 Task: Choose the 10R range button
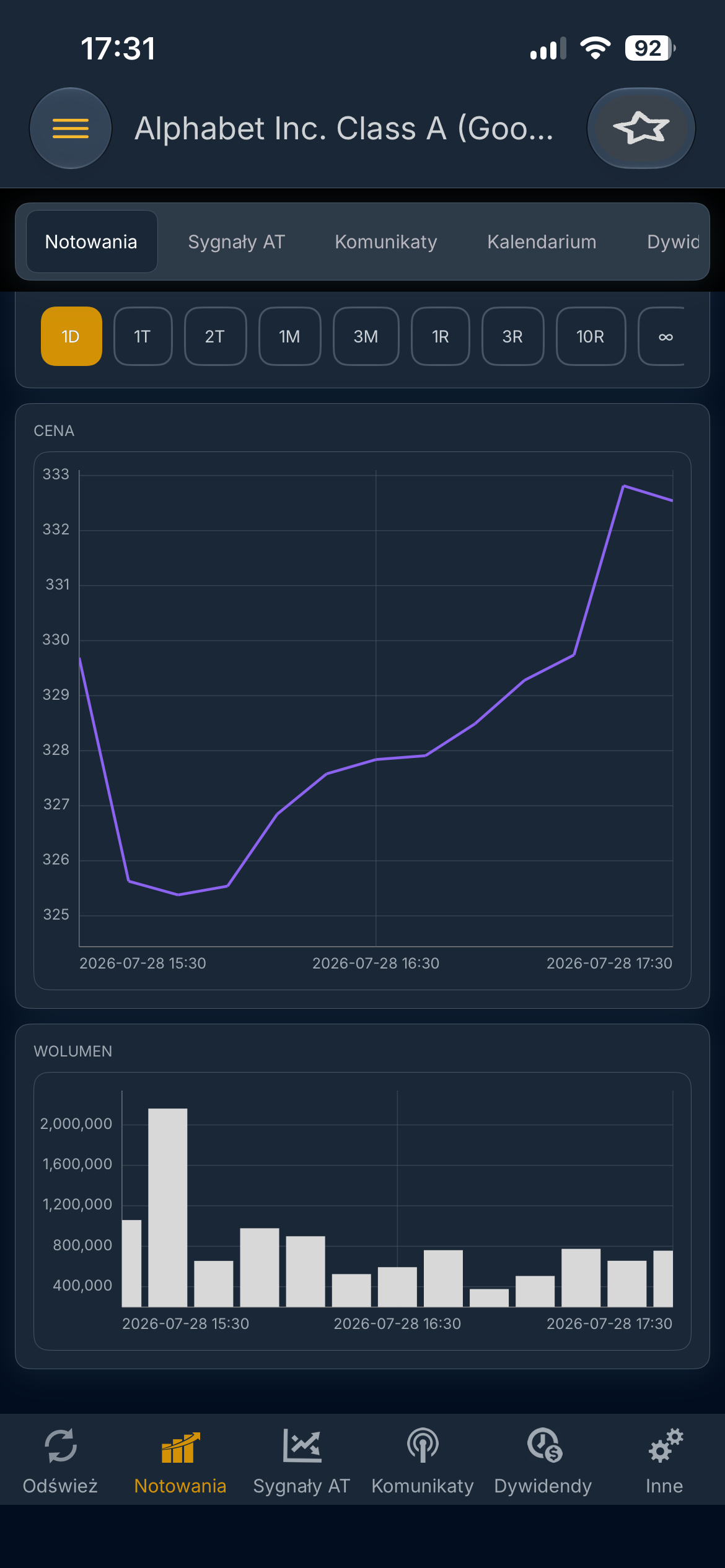tap(591, 336)
